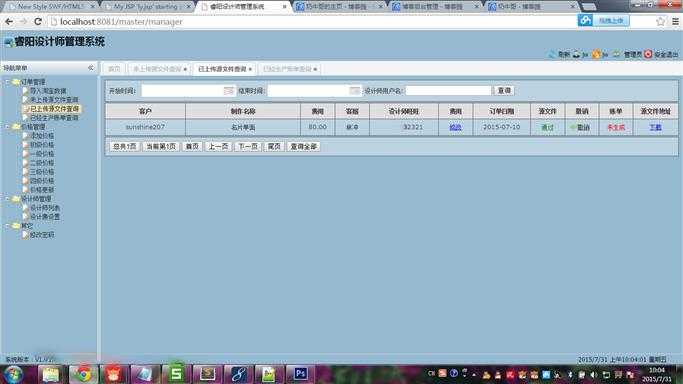The width and height of the screenshot is (683, 384).
Task: Switch to the 首页 content tab
Action: pyautogui.click(x=114, y=69)
